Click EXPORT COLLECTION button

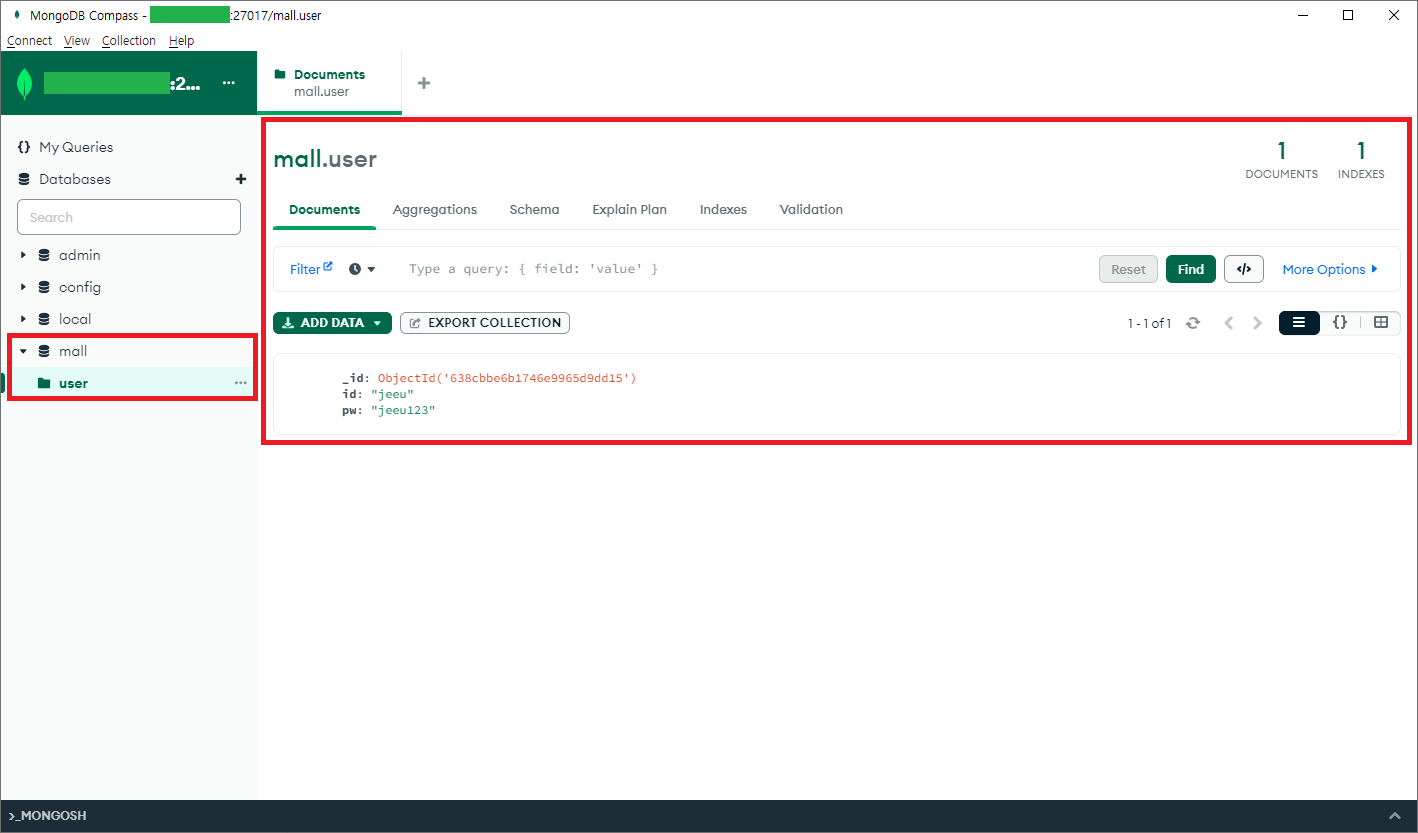(x=485, y=323)
